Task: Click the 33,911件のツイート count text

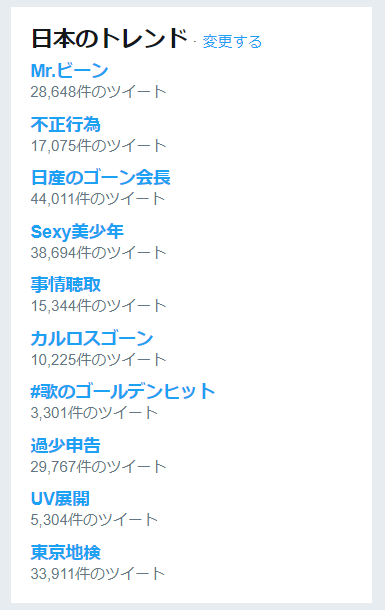Action: coord(98,573)
